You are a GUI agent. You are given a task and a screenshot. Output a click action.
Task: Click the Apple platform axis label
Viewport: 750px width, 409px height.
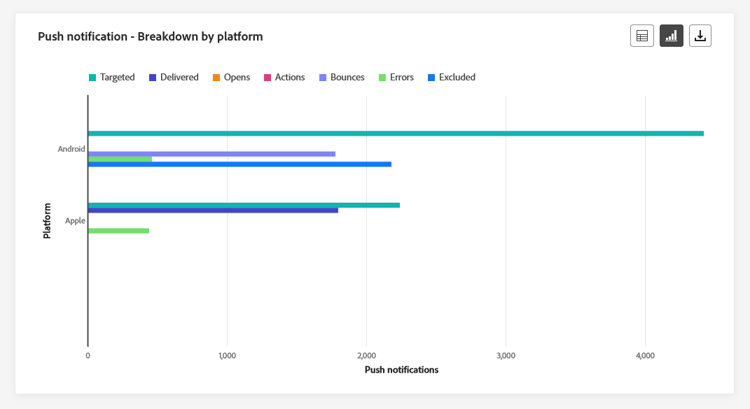pos(75,220)
